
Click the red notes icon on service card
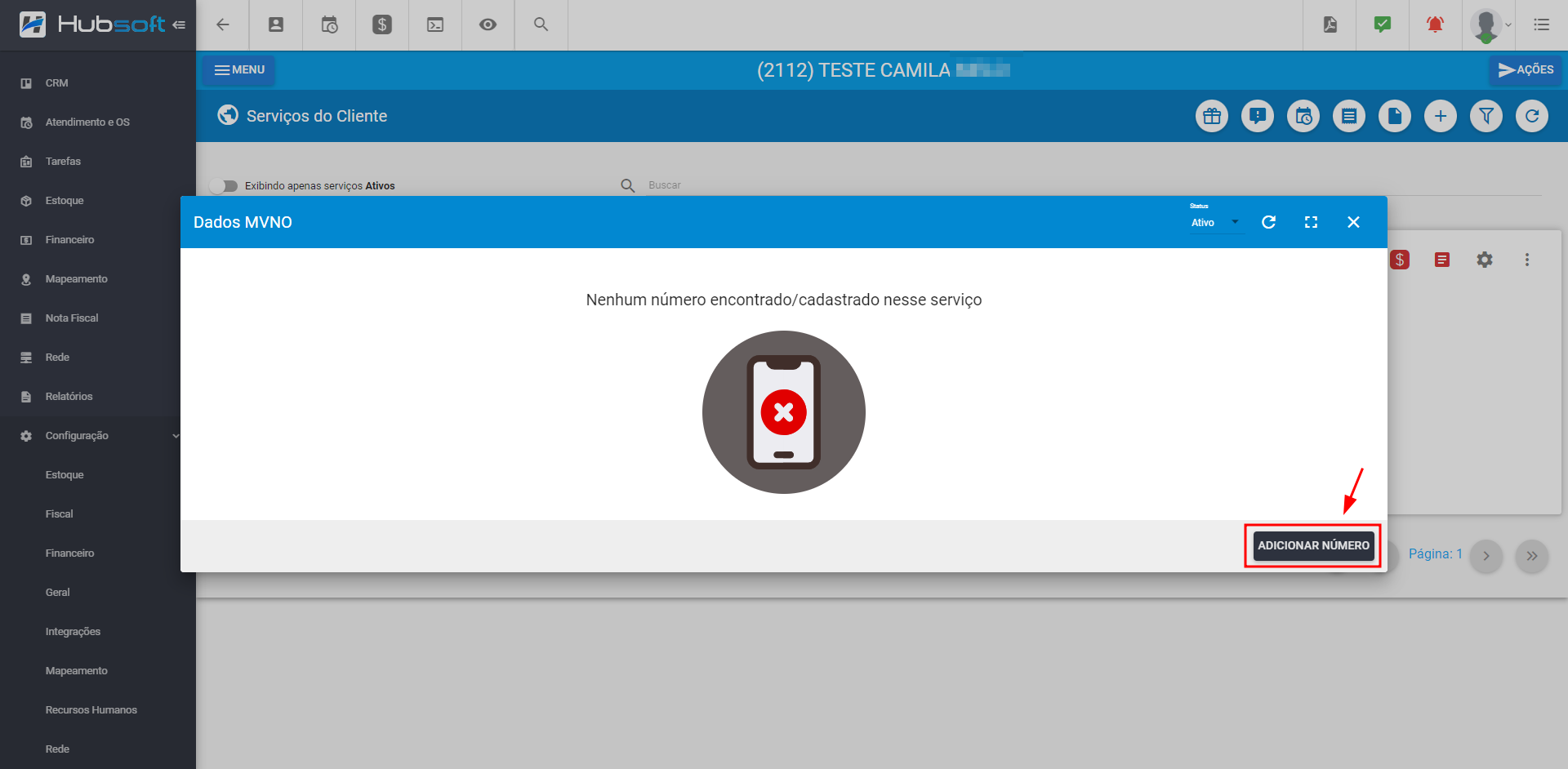(1442, 260)
